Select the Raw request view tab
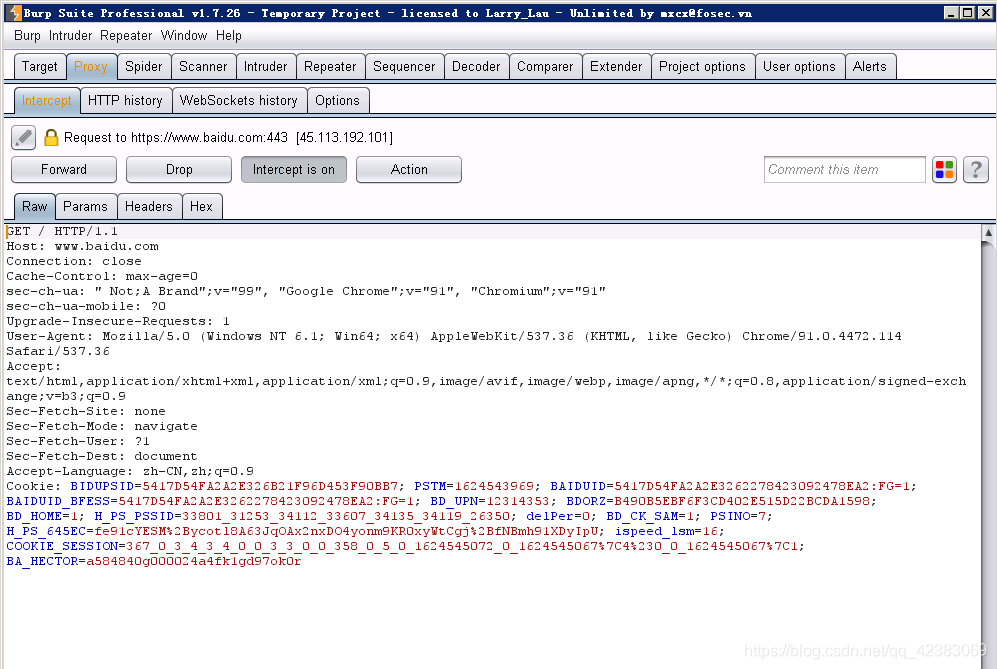 tap(34, 207)
